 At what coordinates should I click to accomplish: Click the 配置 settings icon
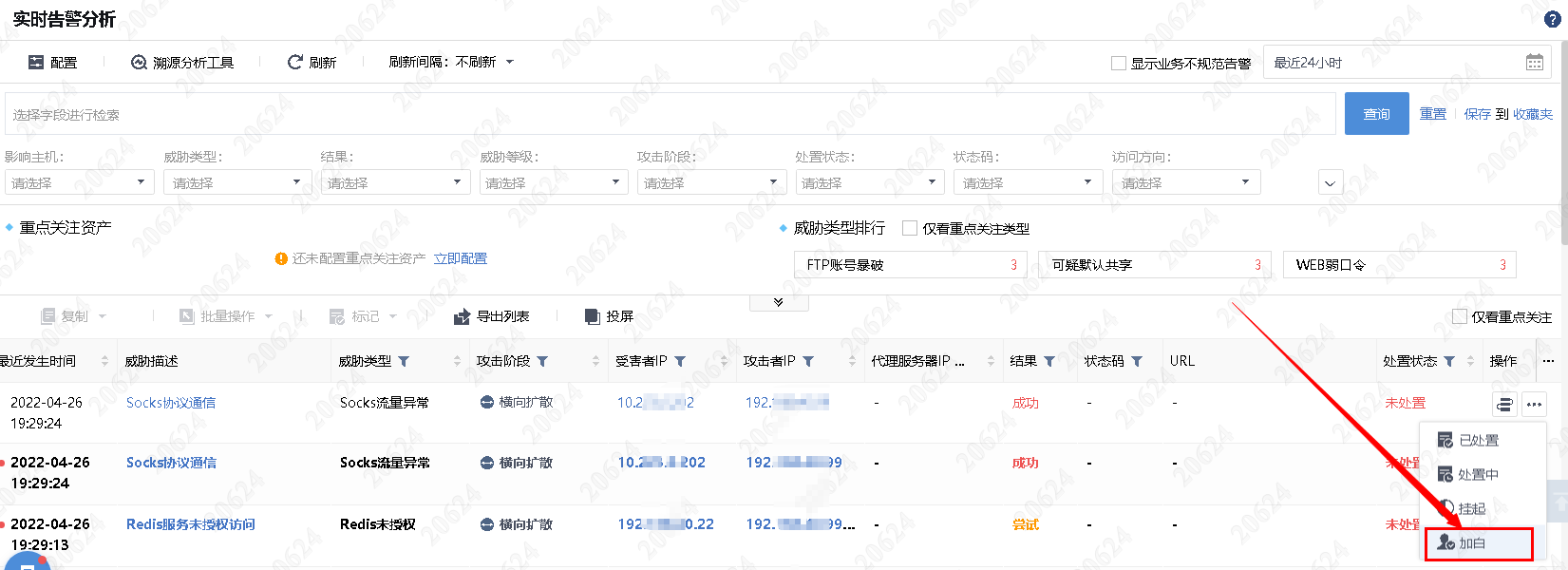click(x=36, y=63)
